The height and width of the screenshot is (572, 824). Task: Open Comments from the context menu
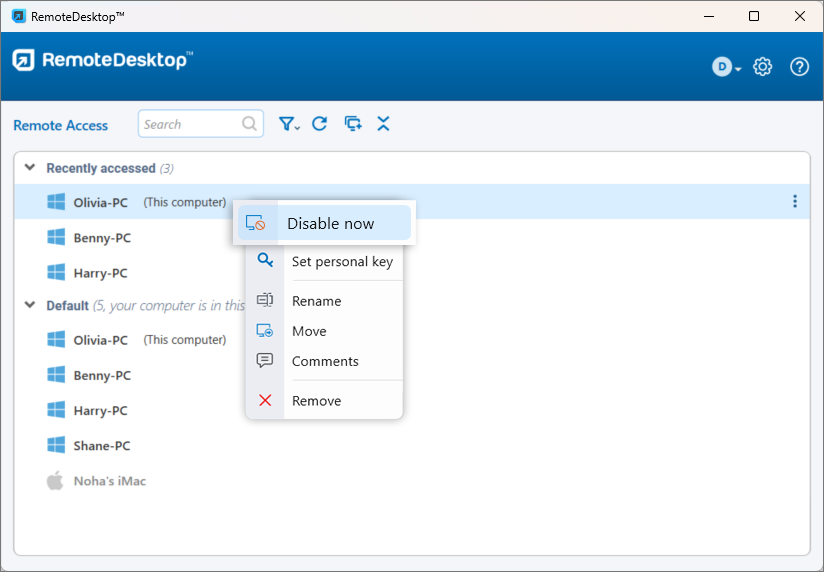[325, 361]
